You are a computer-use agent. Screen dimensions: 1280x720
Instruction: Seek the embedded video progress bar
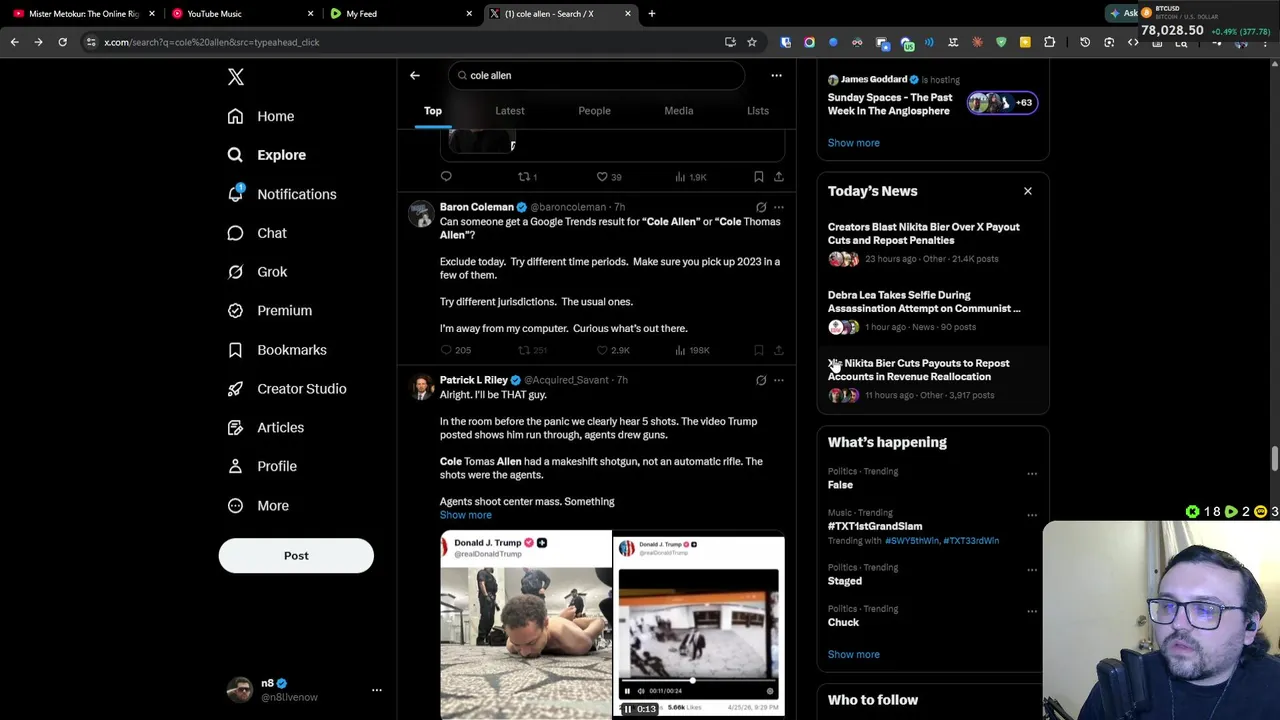(698, 681)
